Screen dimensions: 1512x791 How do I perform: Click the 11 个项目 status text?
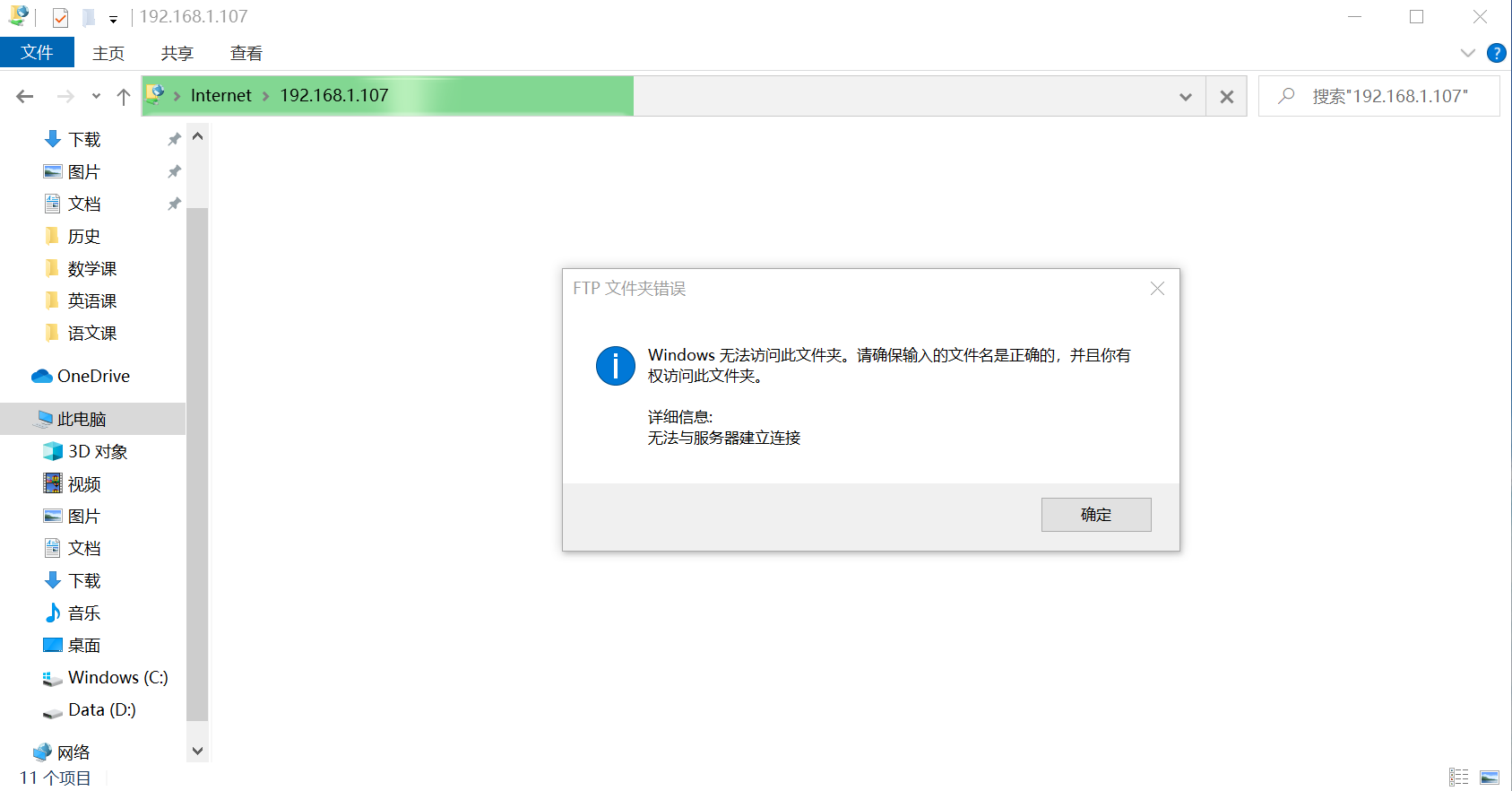click(x=56, y=778)
